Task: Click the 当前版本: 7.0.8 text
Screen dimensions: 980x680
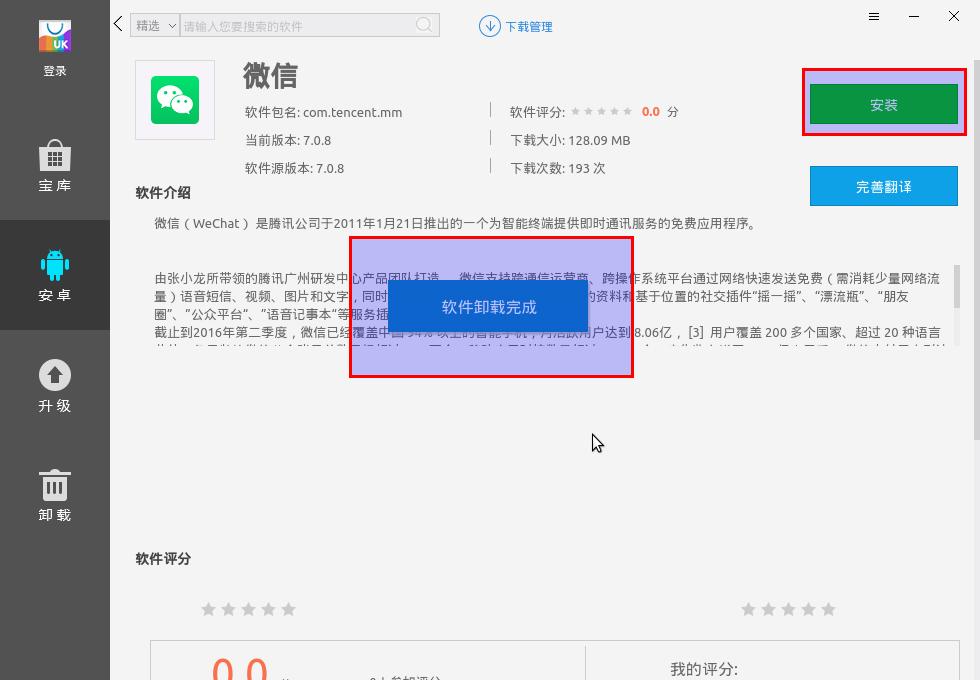Action: pos(288,140)
